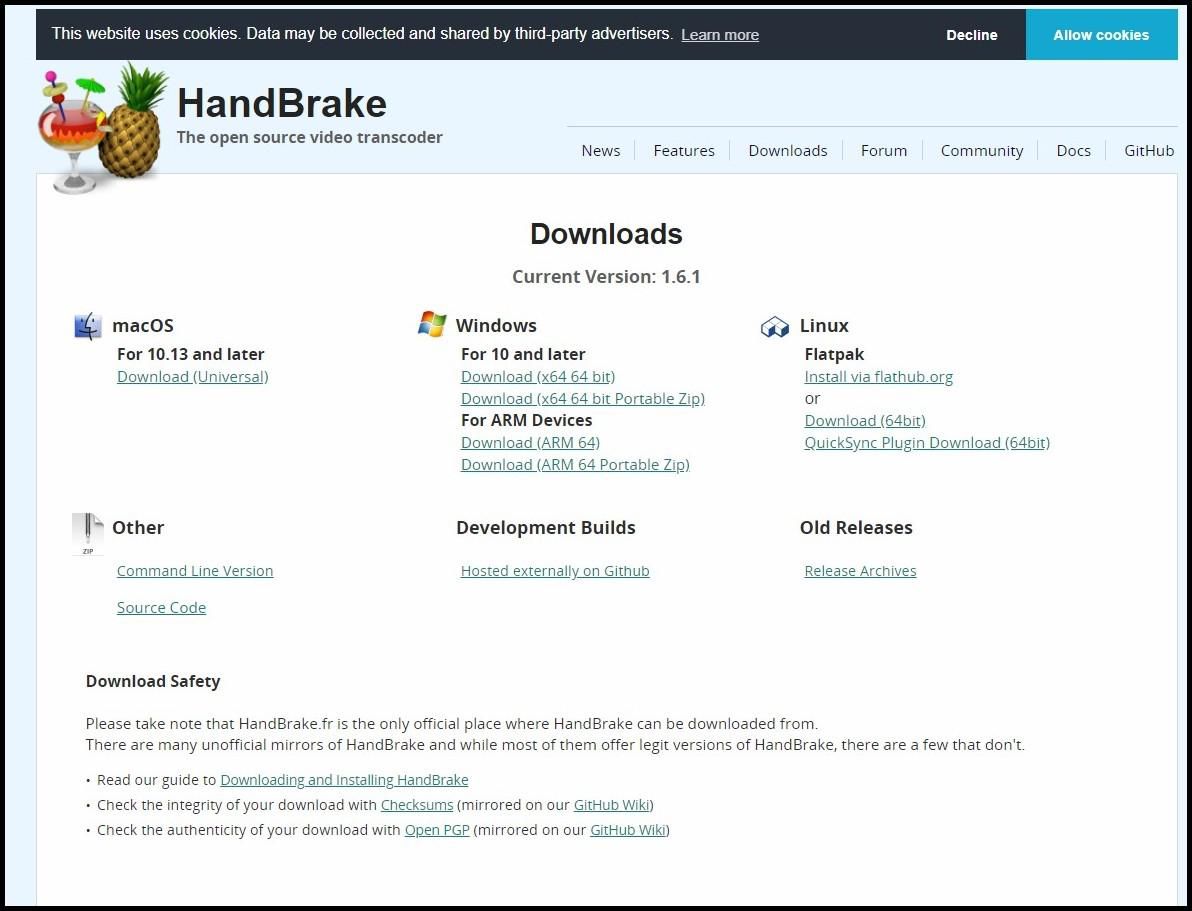The height and width of the screenshot is (911, 1192).
Task: Download Windows x64 64 bit installer
Action: 538,377
